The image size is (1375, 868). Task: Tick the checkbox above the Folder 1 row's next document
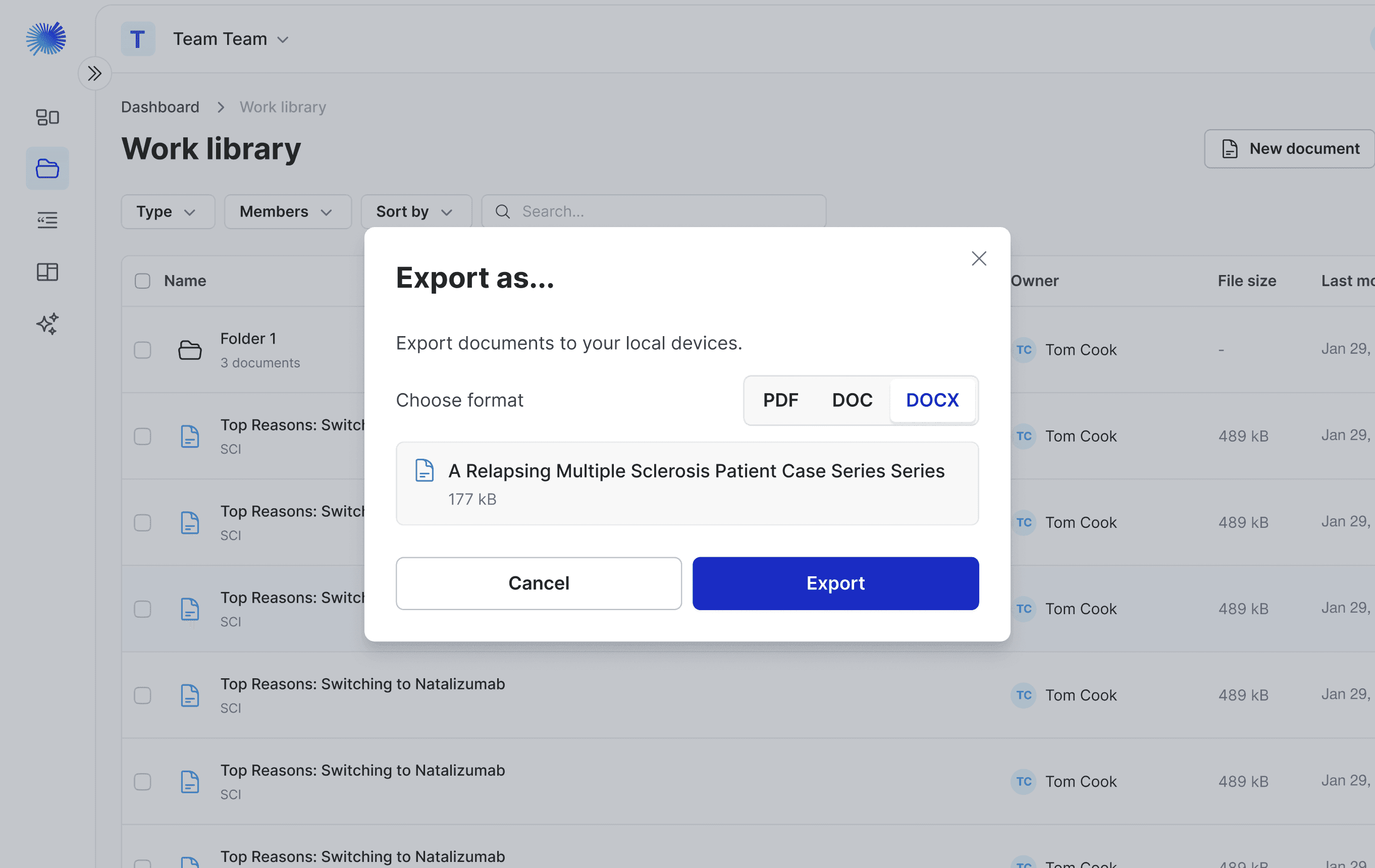142,437
